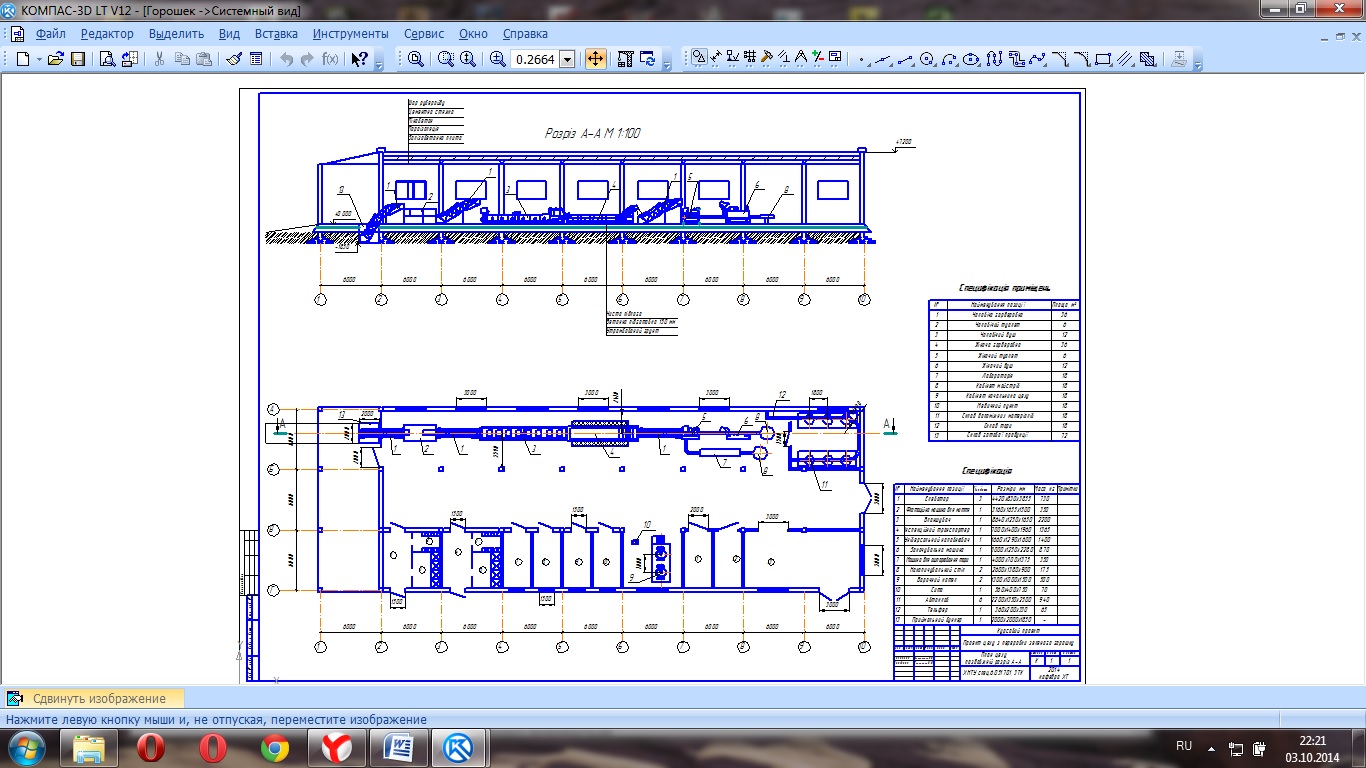Activate the What's This help cursor
This screenshot has height=768, width=1366.
click(x=360, y=59)
